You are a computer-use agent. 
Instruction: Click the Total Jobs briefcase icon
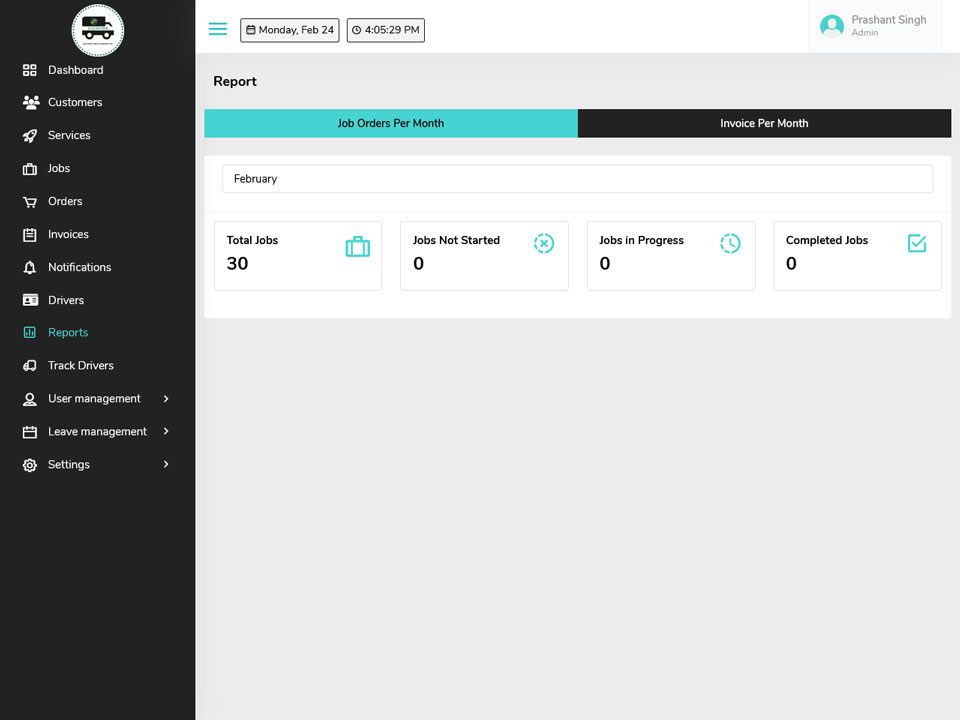[x=358, y=246]
